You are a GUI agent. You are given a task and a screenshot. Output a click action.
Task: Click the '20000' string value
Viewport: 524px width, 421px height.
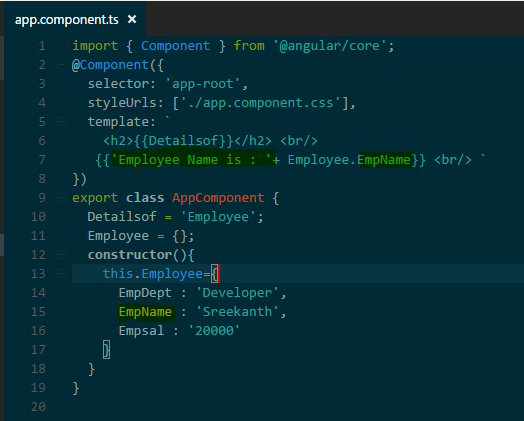pyautogui.click(x=214, y=331)
